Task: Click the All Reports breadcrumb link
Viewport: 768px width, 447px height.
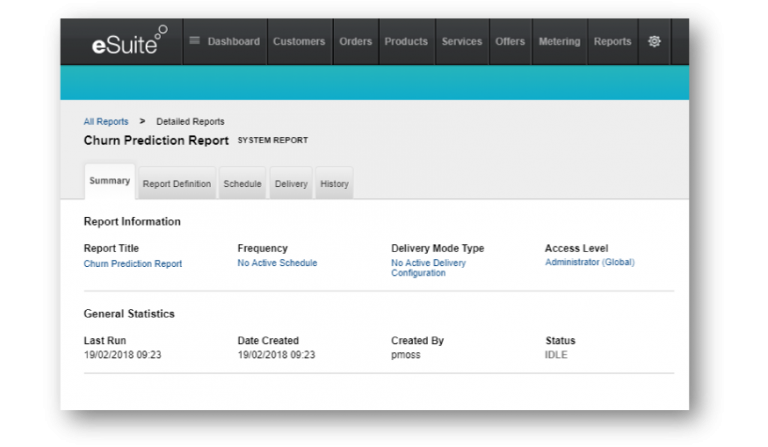Action: [x=106, y=122]
